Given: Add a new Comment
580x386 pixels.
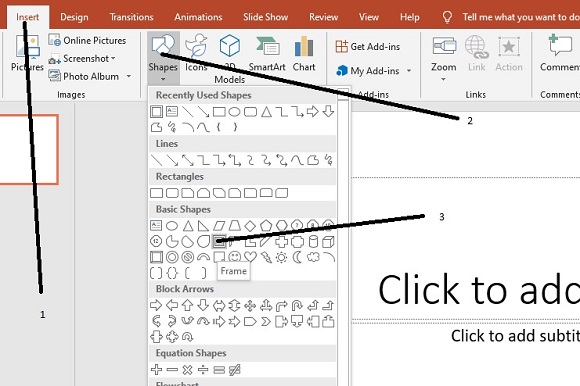Looking at the screenshot, I should [560, 53].
